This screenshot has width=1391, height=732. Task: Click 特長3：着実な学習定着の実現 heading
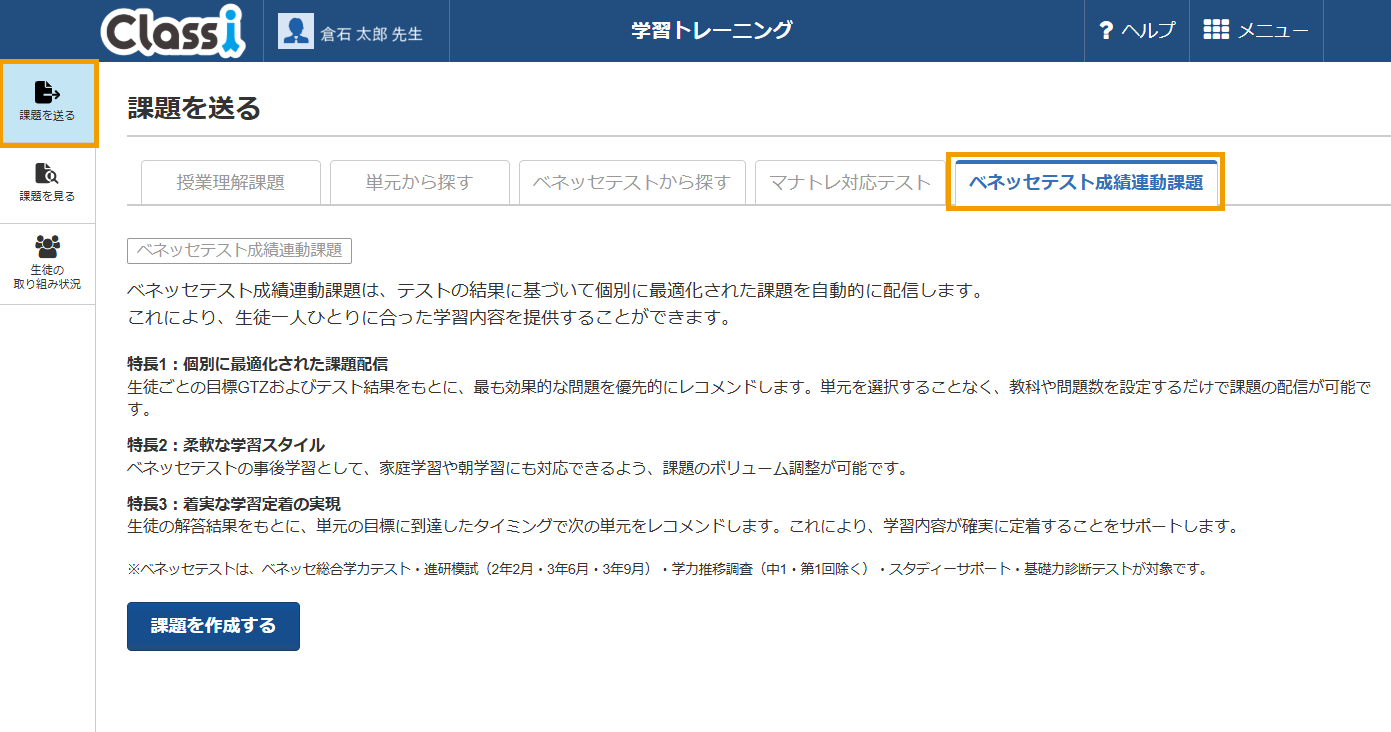click(x=234, y=503)
